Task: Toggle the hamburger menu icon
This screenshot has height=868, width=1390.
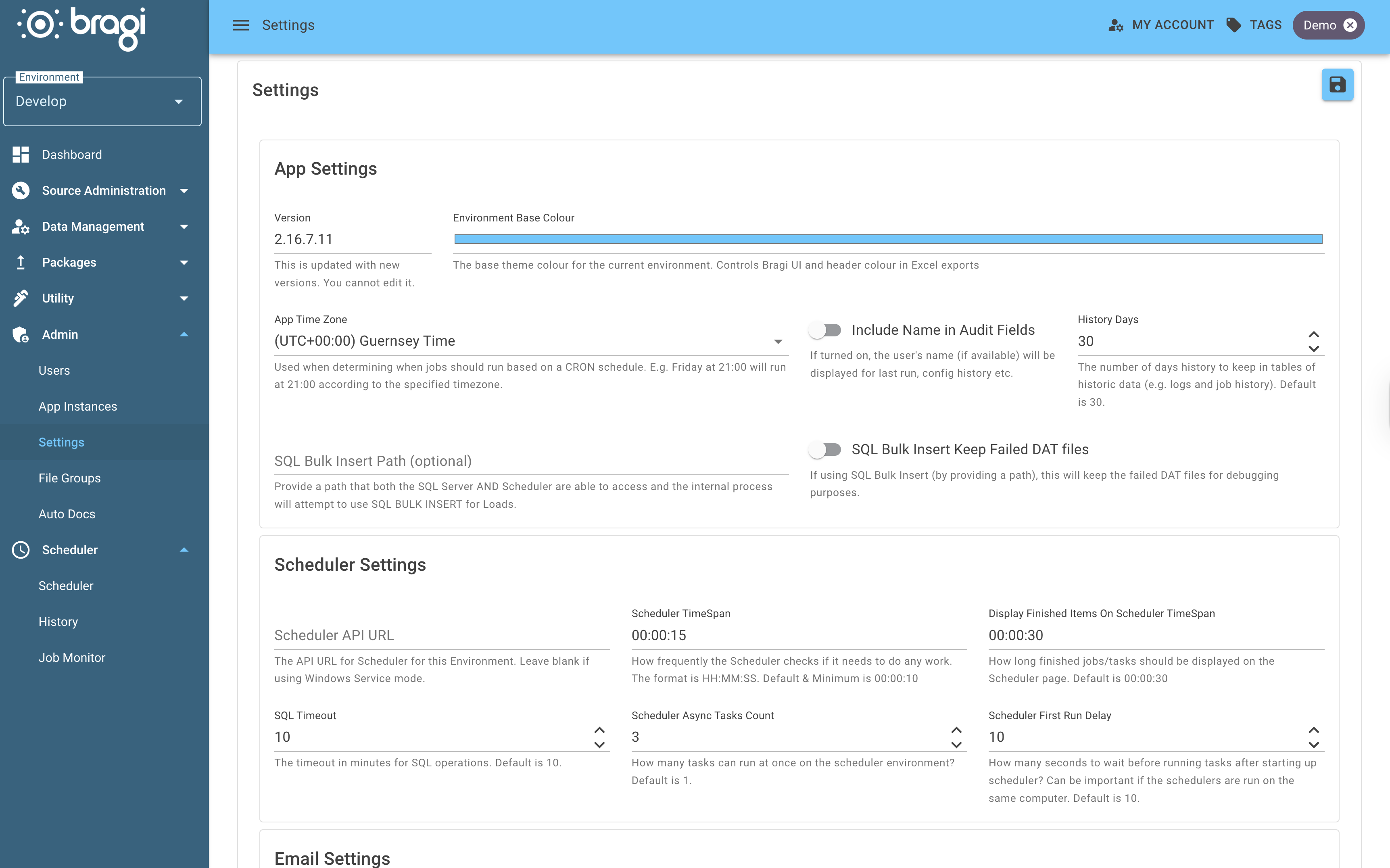Action: coord(240,25)
